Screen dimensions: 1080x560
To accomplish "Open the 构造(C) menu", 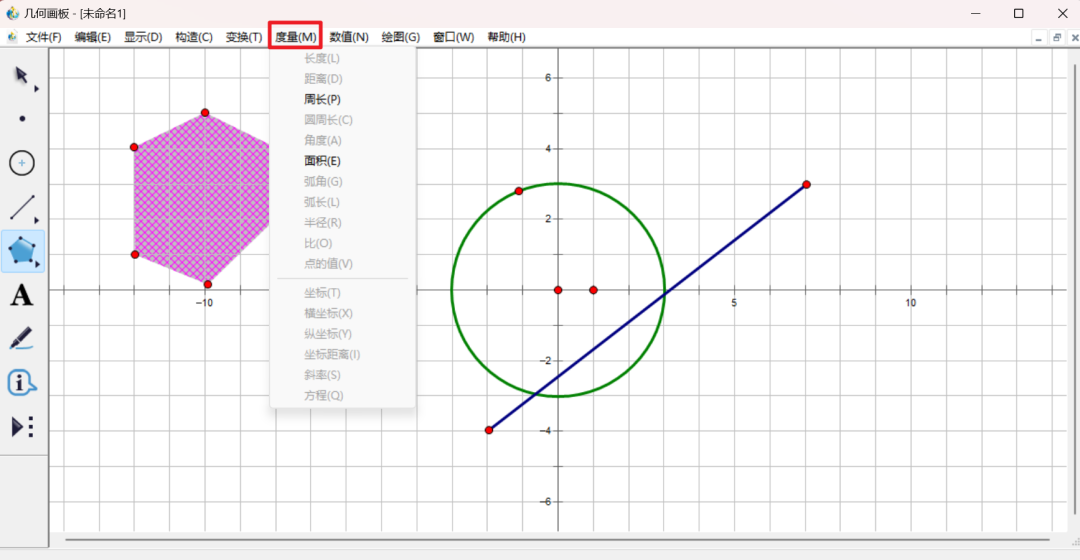I will coord(194,37).
